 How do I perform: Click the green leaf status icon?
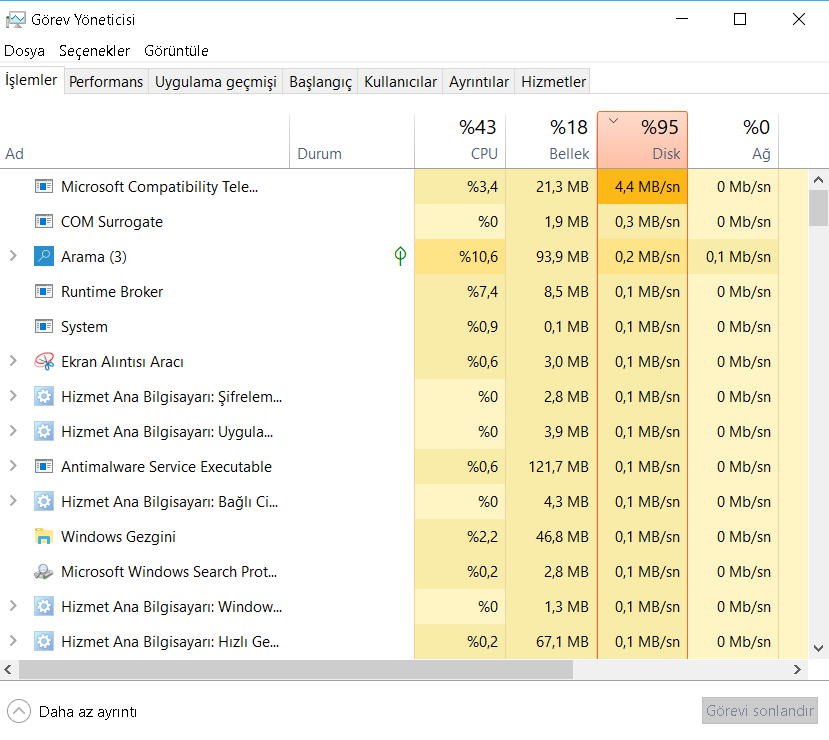tap(400, 257)
